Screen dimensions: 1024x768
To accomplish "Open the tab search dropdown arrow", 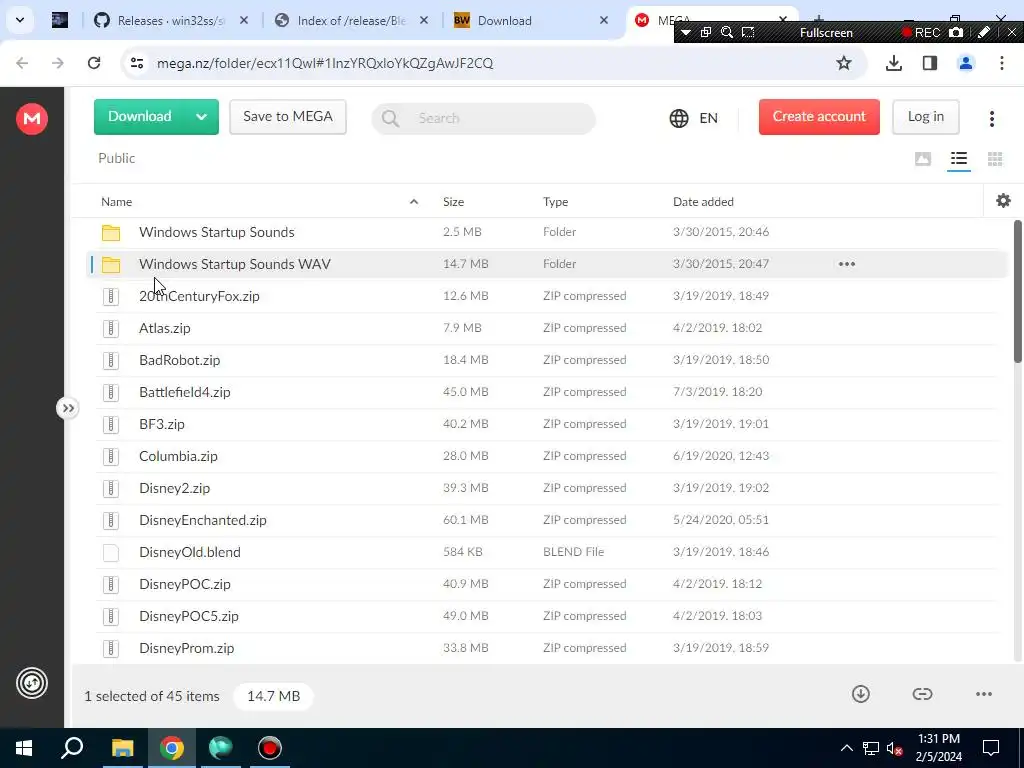I will point(20,20).
